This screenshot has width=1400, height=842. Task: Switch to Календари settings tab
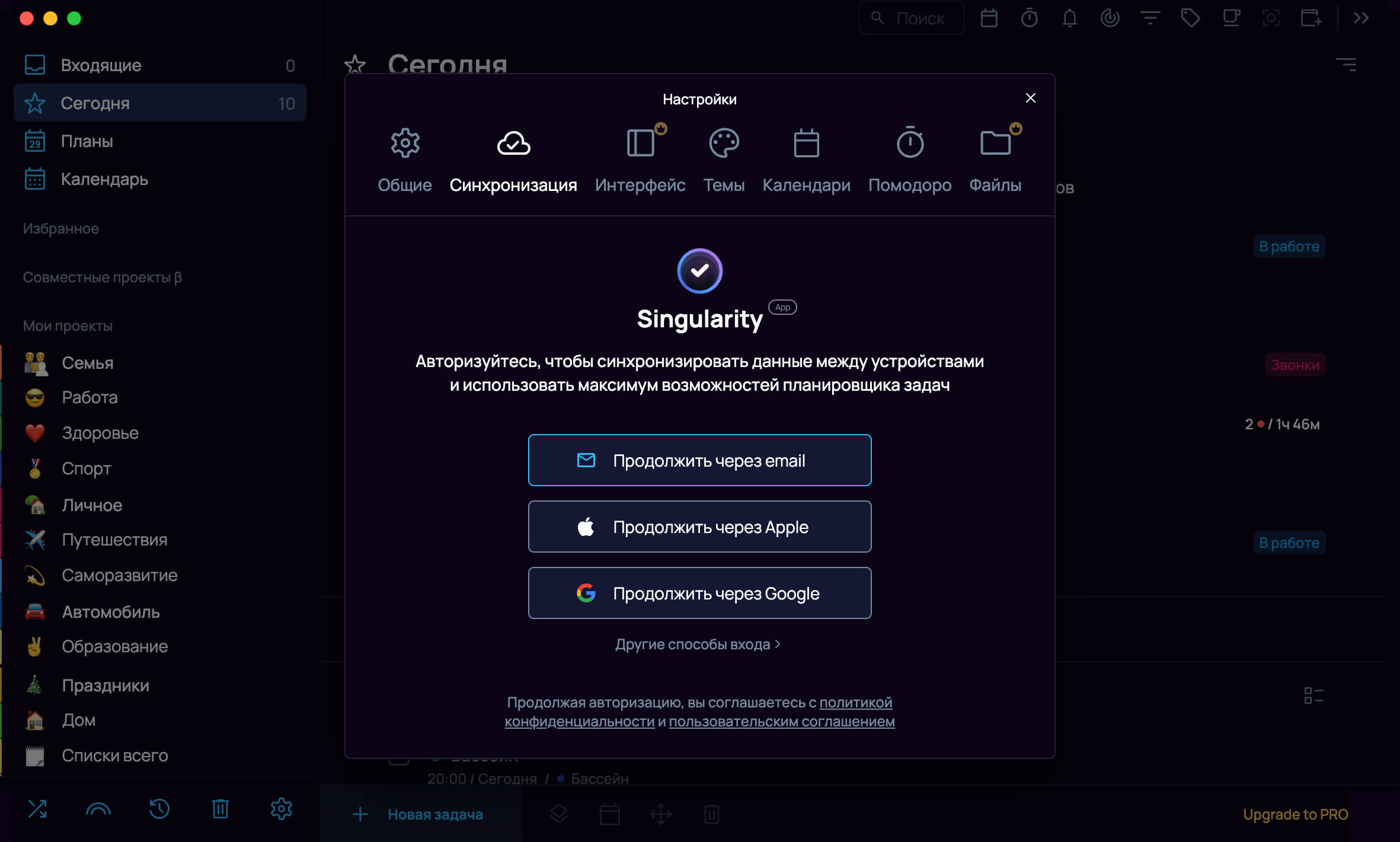point(806,160)
